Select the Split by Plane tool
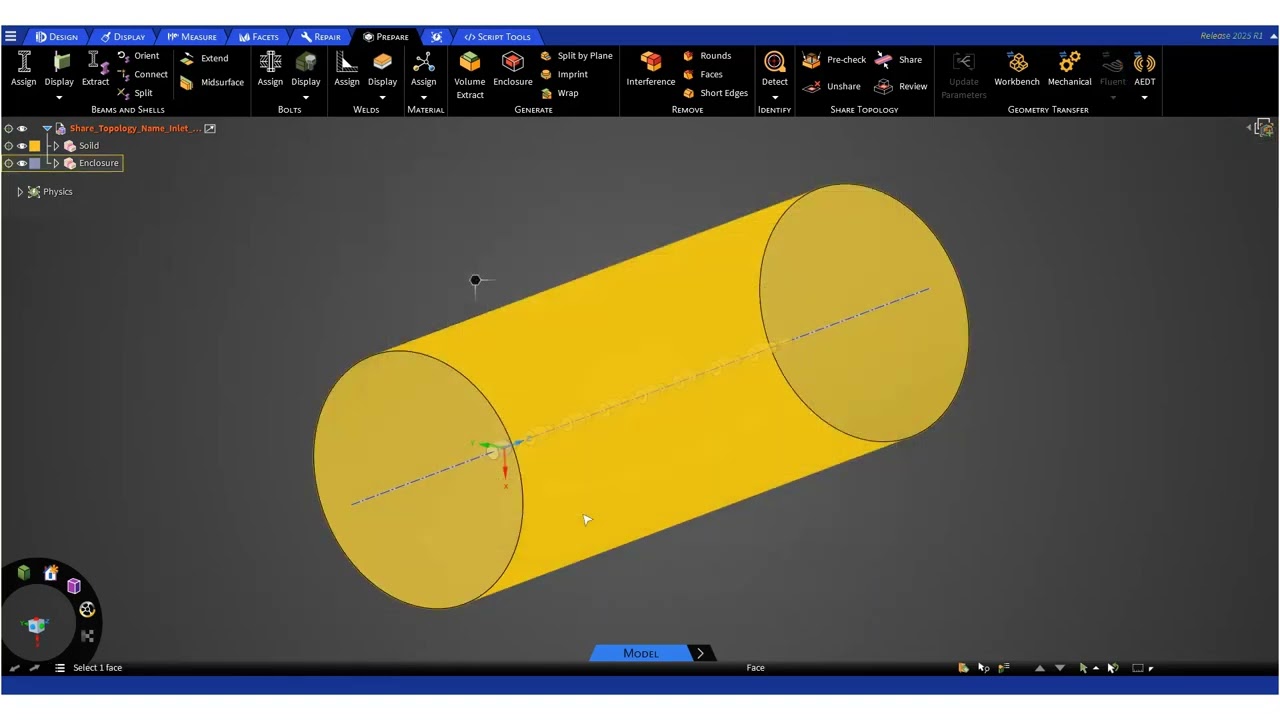The width and height of the screenshot is (1280, 720). click(576, 56)
